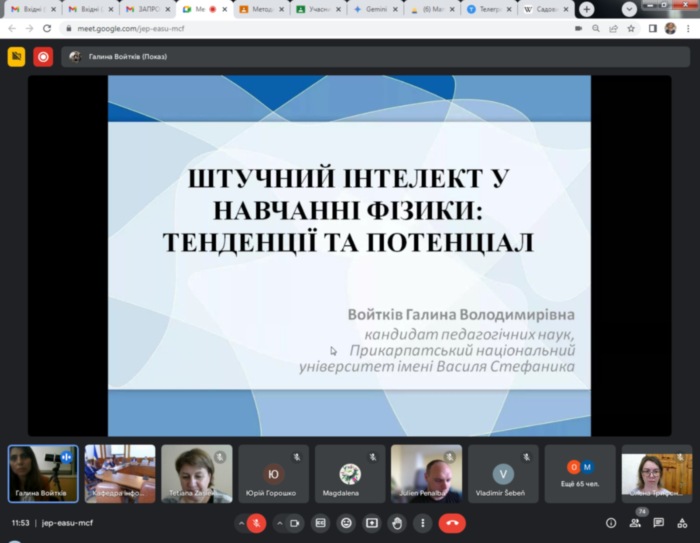The width and height of the screenshot is (700, 543).
Task: Click the meet.google.com address bar
Action: pos(300,29)
